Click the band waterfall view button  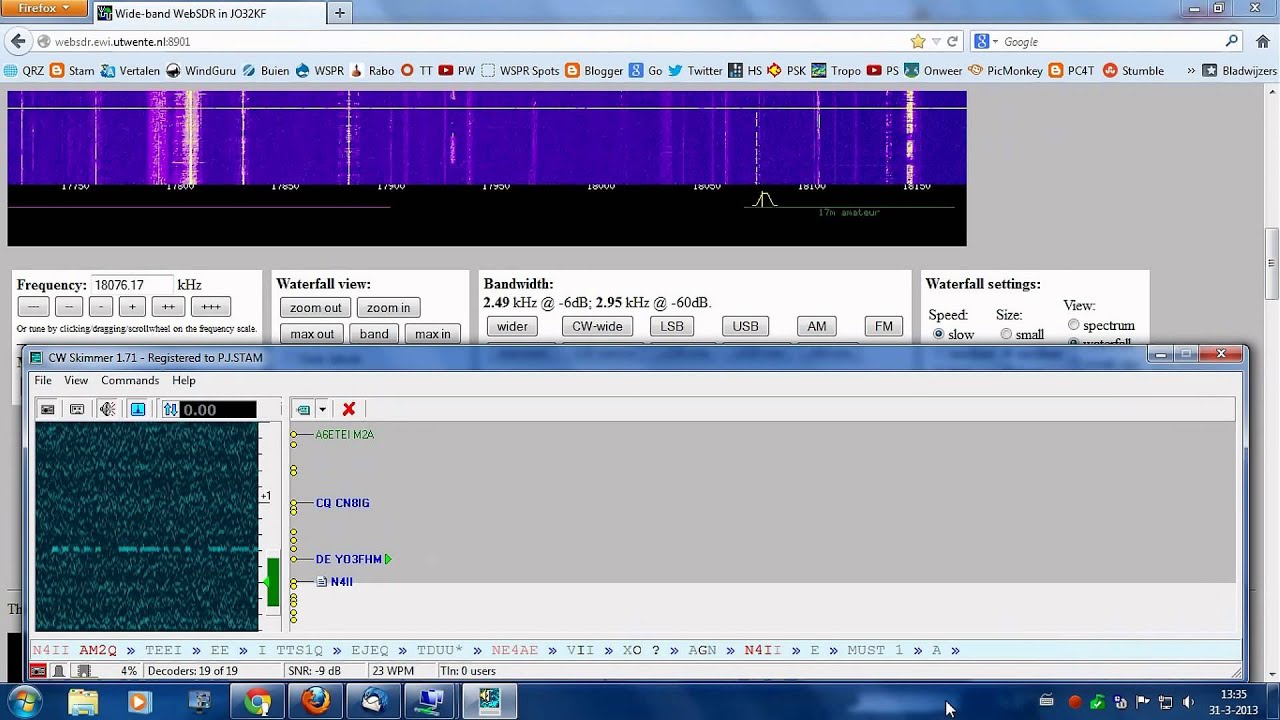point(374,334)
